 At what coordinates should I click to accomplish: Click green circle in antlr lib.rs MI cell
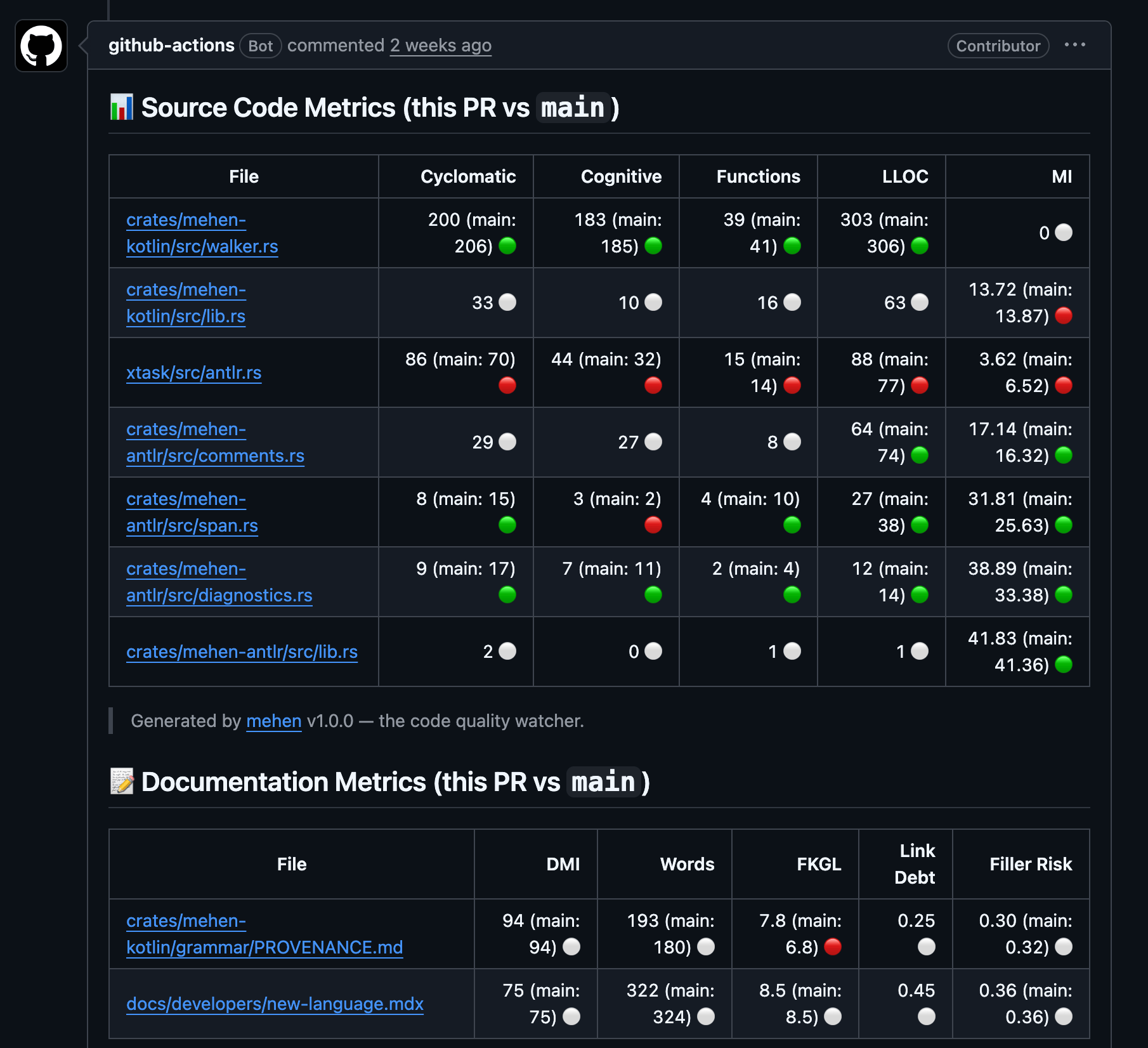point(1064,664)
